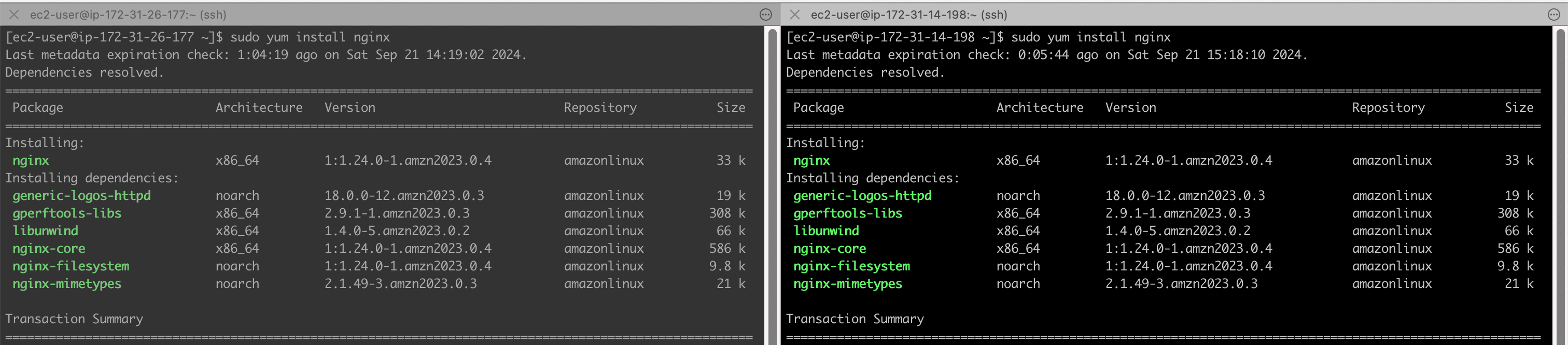The height and width of the screenshot is (345, 1568).
Task: Click Transaction Summary text in left pane
Action: (74, 319)
